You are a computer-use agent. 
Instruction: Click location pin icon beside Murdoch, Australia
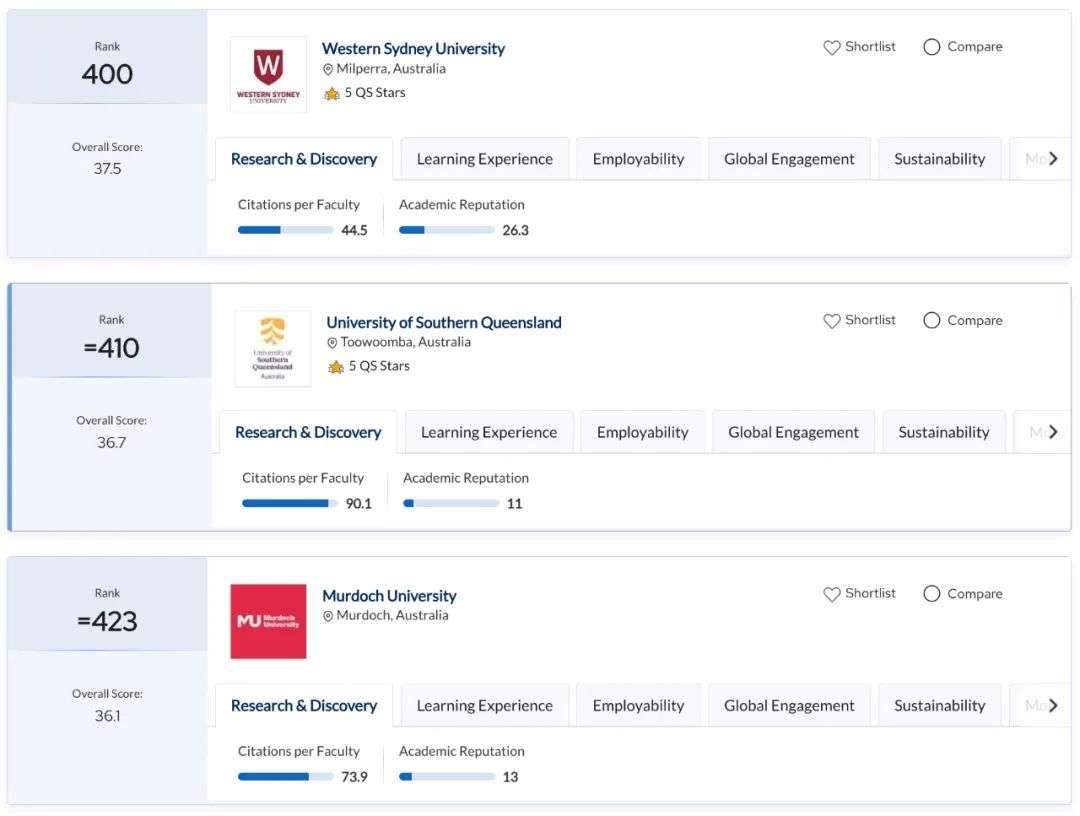click(x=328, y=616)
